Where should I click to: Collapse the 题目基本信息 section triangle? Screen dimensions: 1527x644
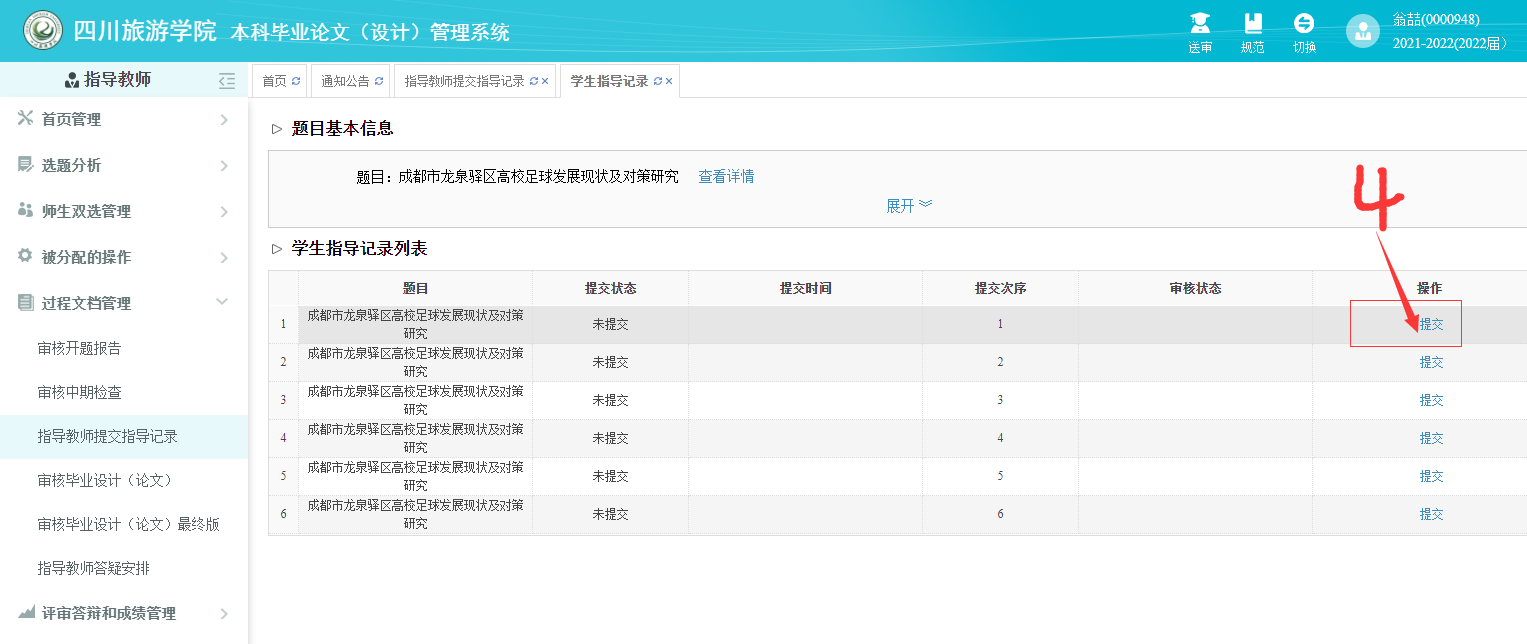pos(277,129)
